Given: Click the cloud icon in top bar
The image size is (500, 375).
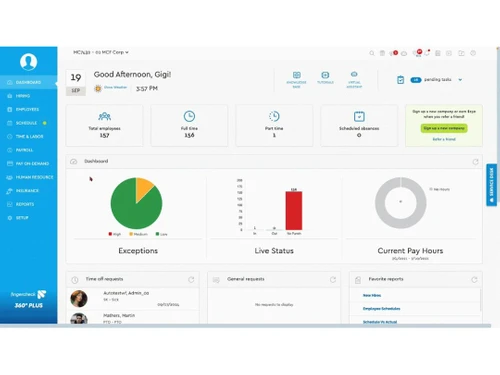Looking at the screenshot, I should 404,53.
